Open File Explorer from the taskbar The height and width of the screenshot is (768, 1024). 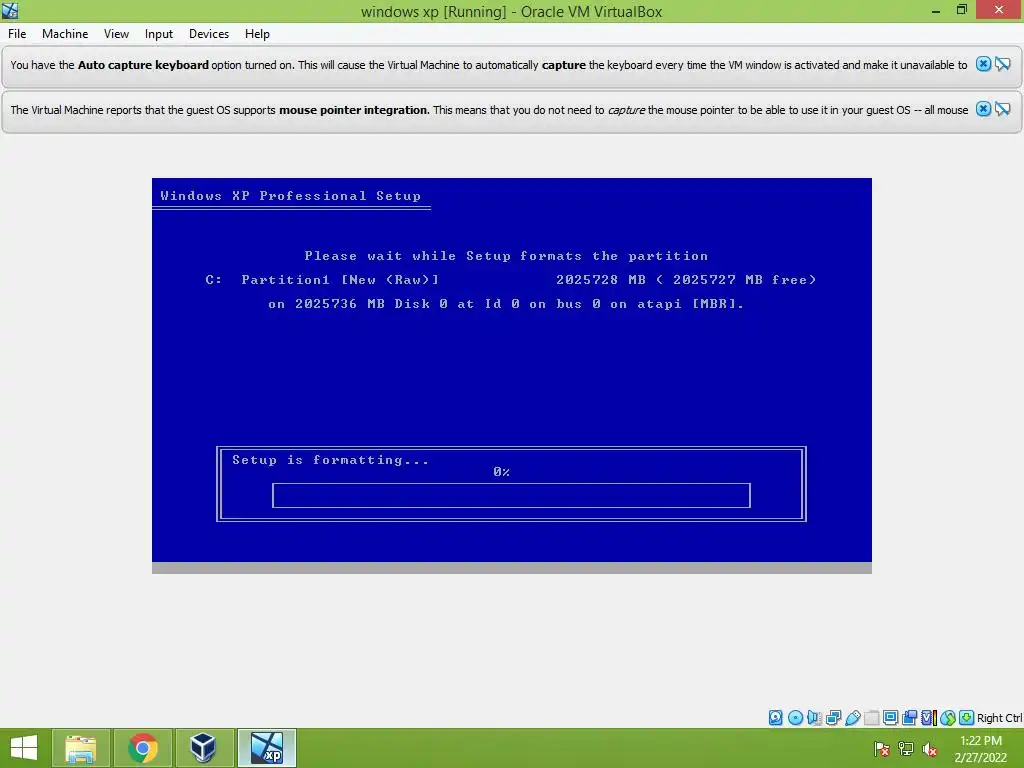pos(80,748)
